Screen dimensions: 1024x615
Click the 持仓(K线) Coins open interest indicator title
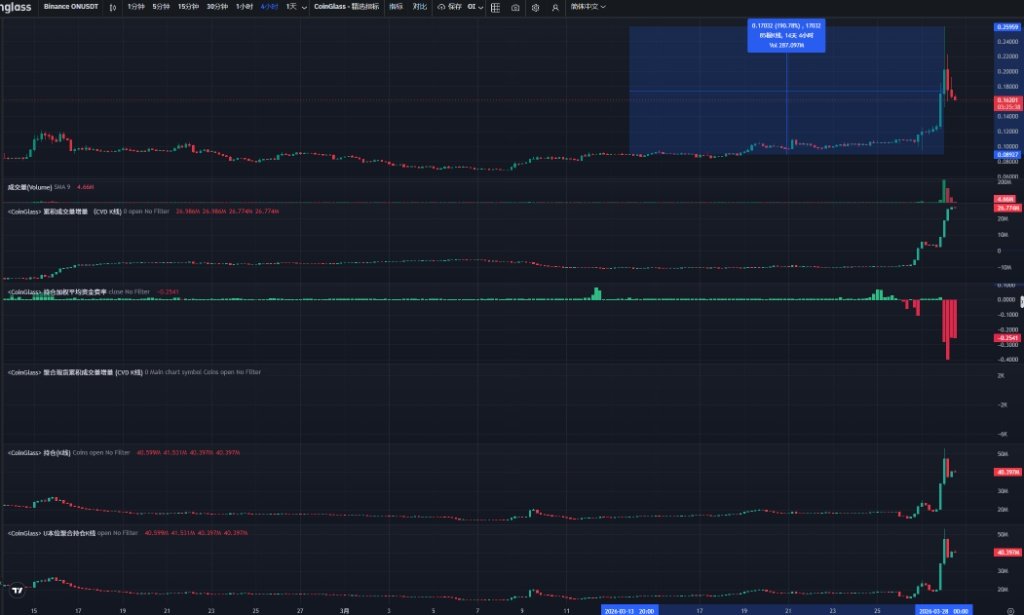(39, 452)
